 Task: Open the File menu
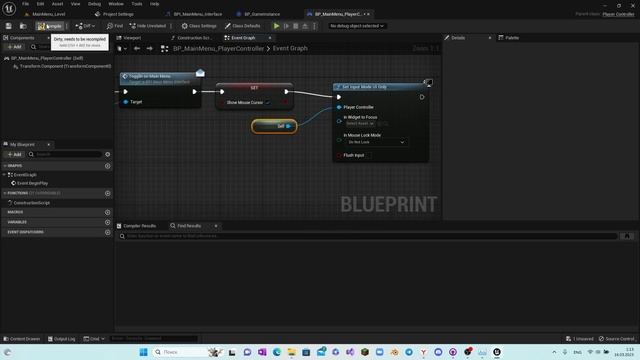click(25, 4)
